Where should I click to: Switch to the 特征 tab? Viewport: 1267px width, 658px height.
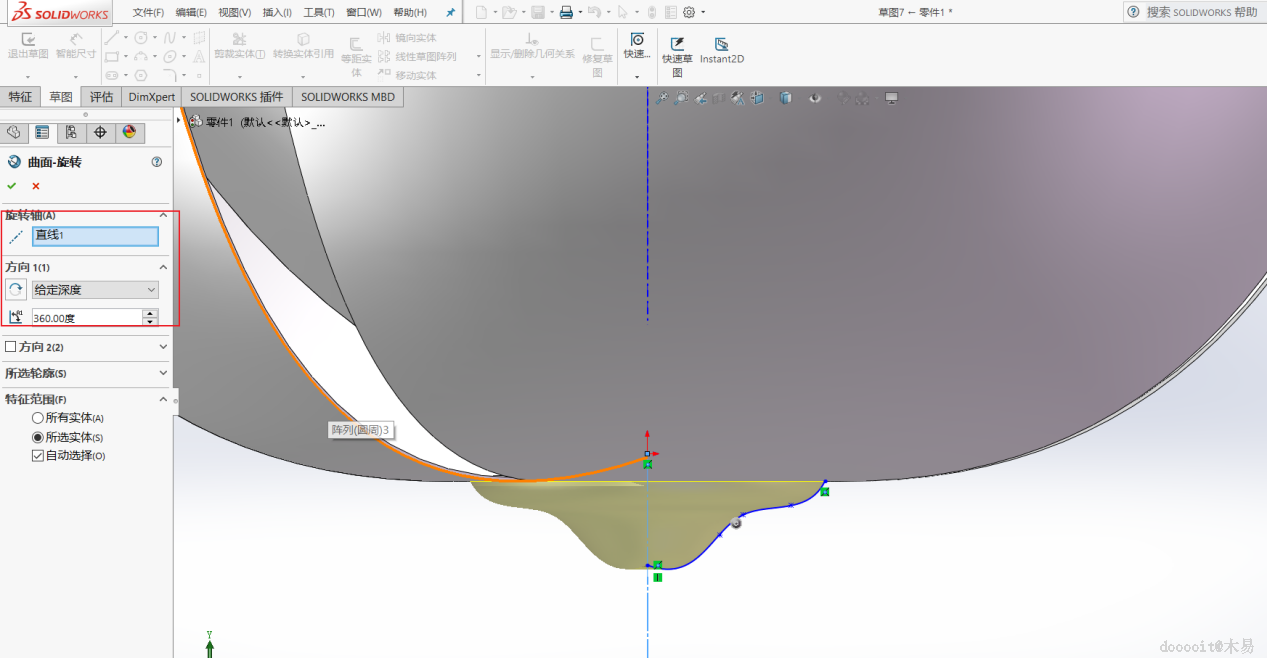pyautogui.click(x=20, y=97)
